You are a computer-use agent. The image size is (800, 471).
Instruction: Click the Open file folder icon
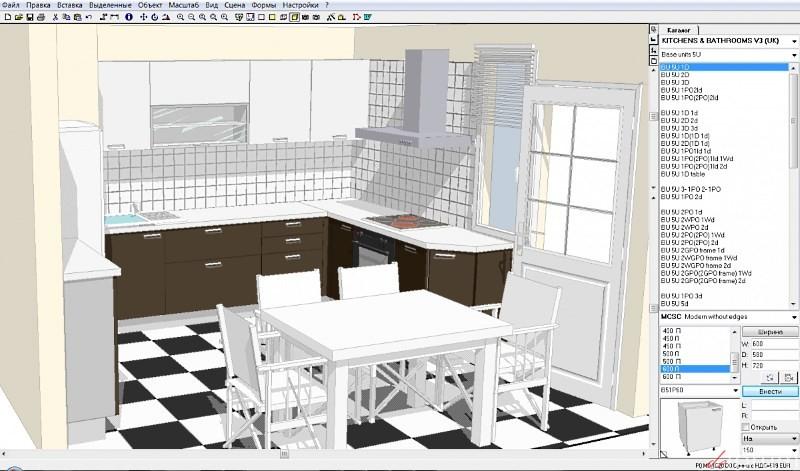pyautogui.click(x=18, y=18)
